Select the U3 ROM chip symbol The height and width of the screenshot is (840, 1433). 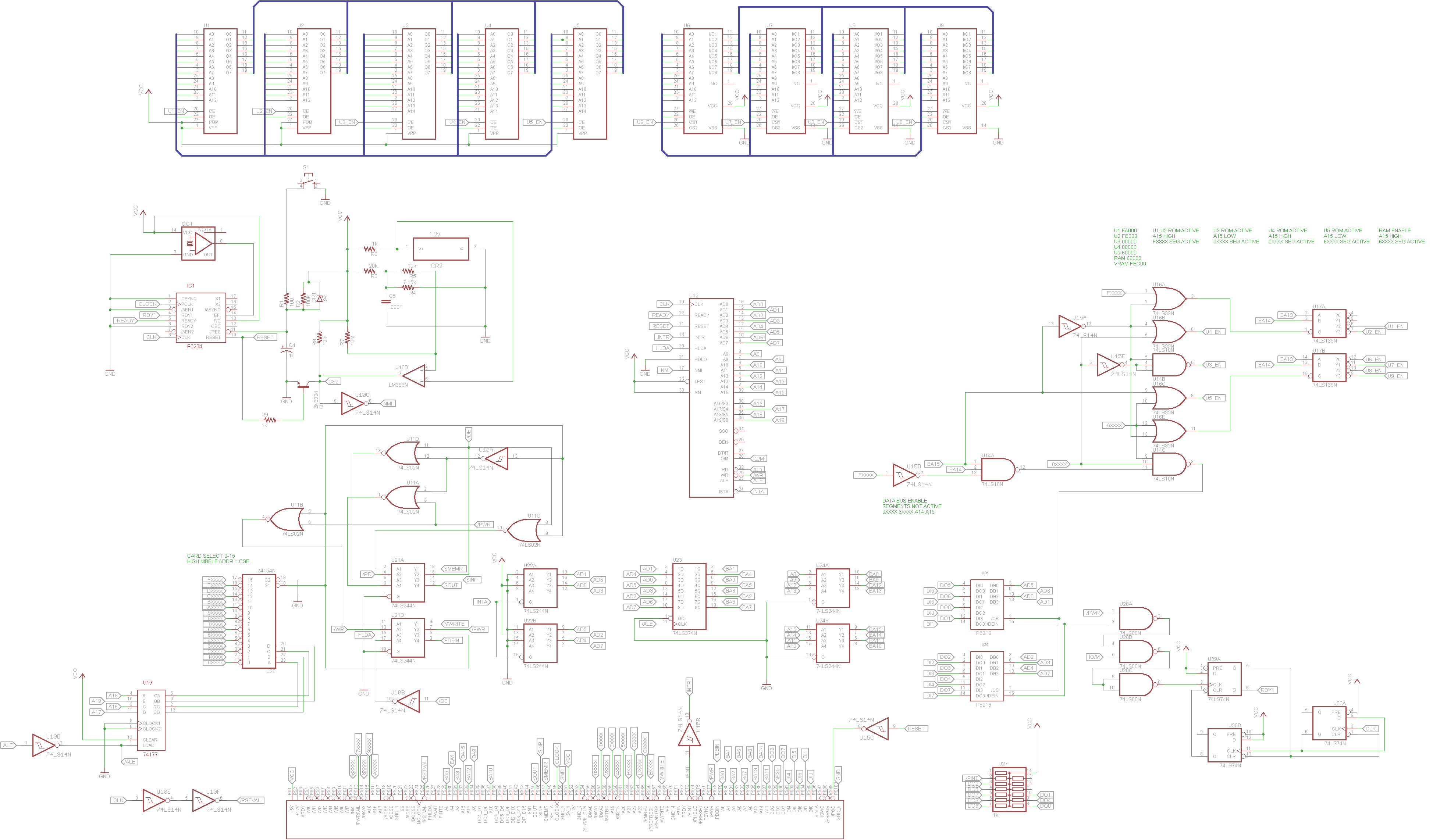pos(419,84)
